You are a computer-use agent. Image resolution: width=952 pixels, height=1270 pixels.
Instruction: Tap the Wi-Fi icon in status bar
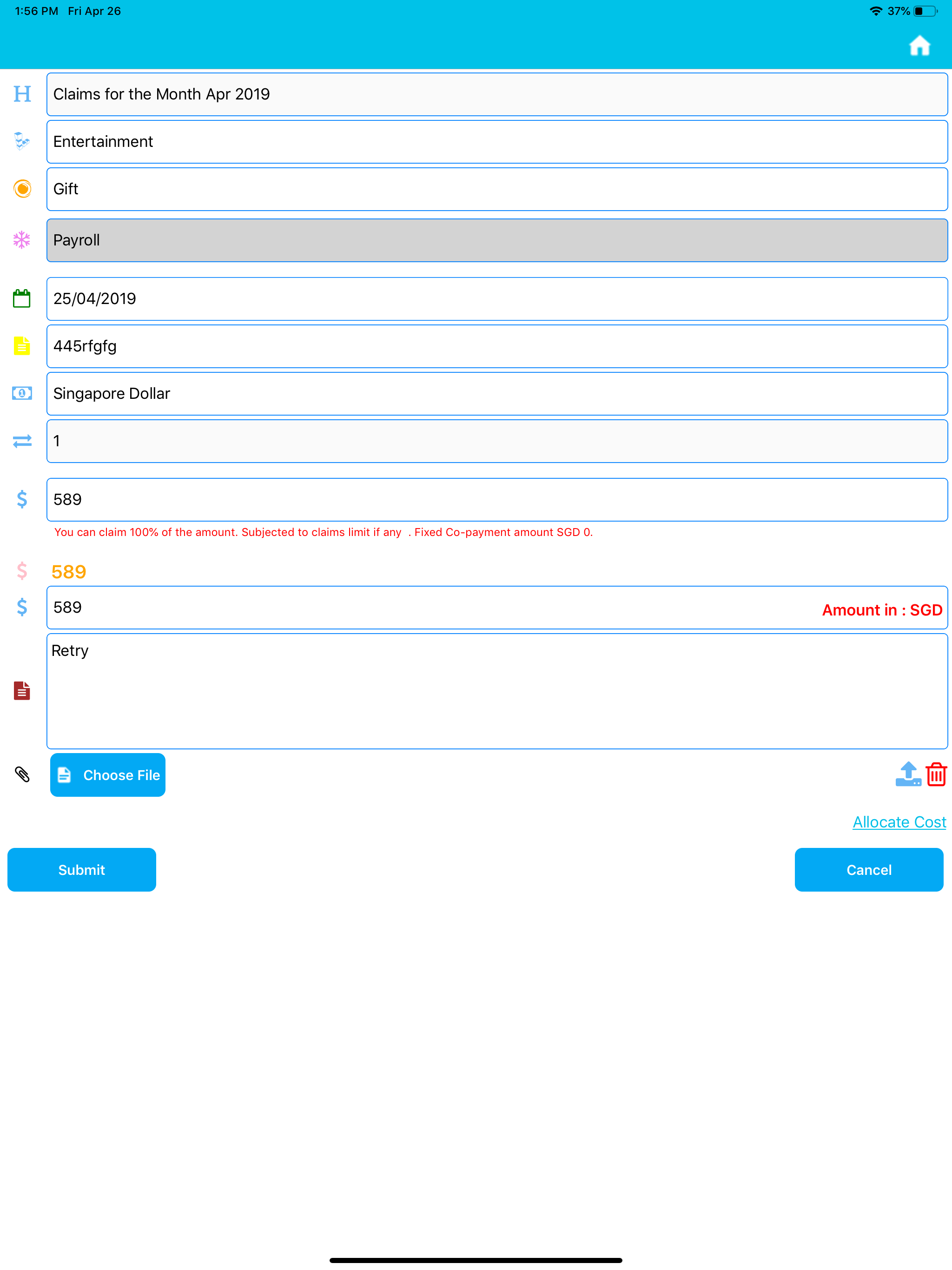(876, 11)
